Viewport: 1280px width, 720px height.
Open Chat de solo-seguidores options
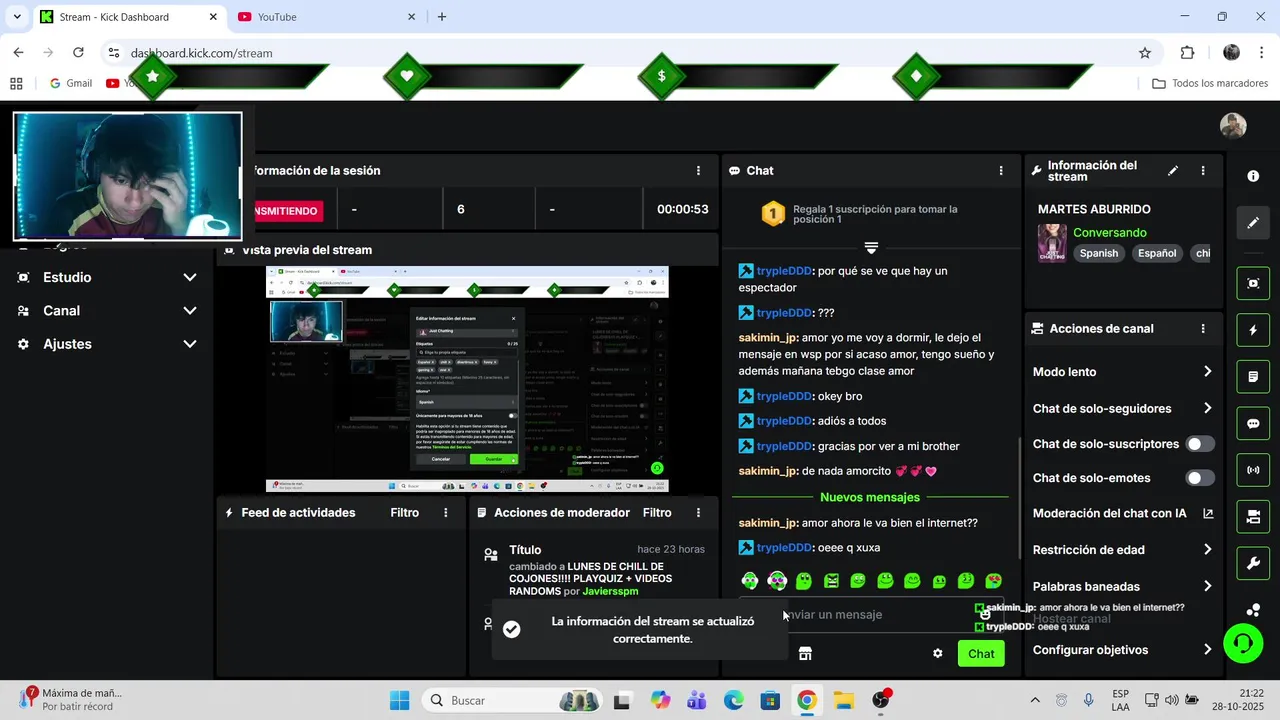(1122, 408)
